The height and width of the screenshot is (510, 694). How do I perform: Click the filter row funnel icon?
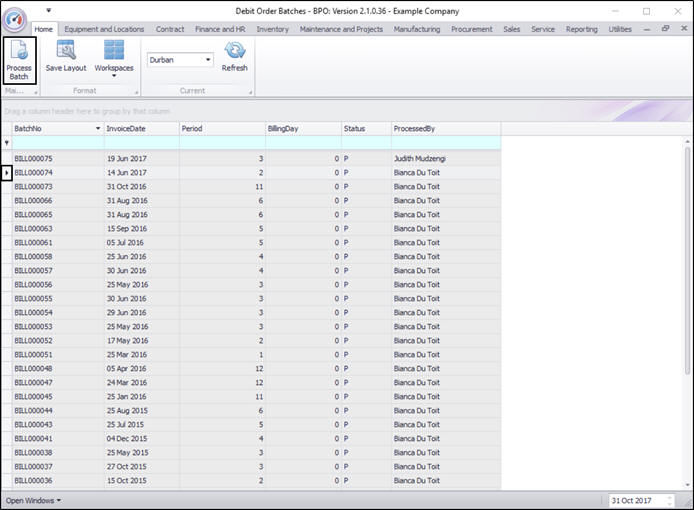pos(6,143)
